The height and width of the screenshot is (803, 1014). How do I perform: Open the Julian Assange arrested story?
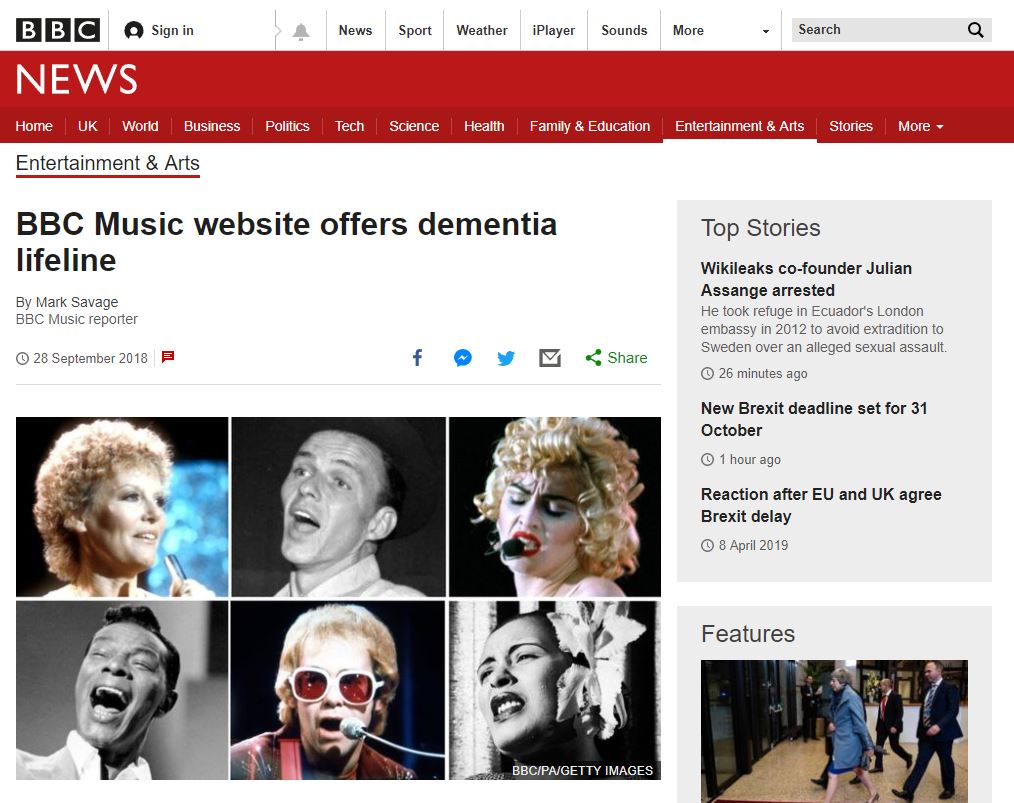click(806, 279)
